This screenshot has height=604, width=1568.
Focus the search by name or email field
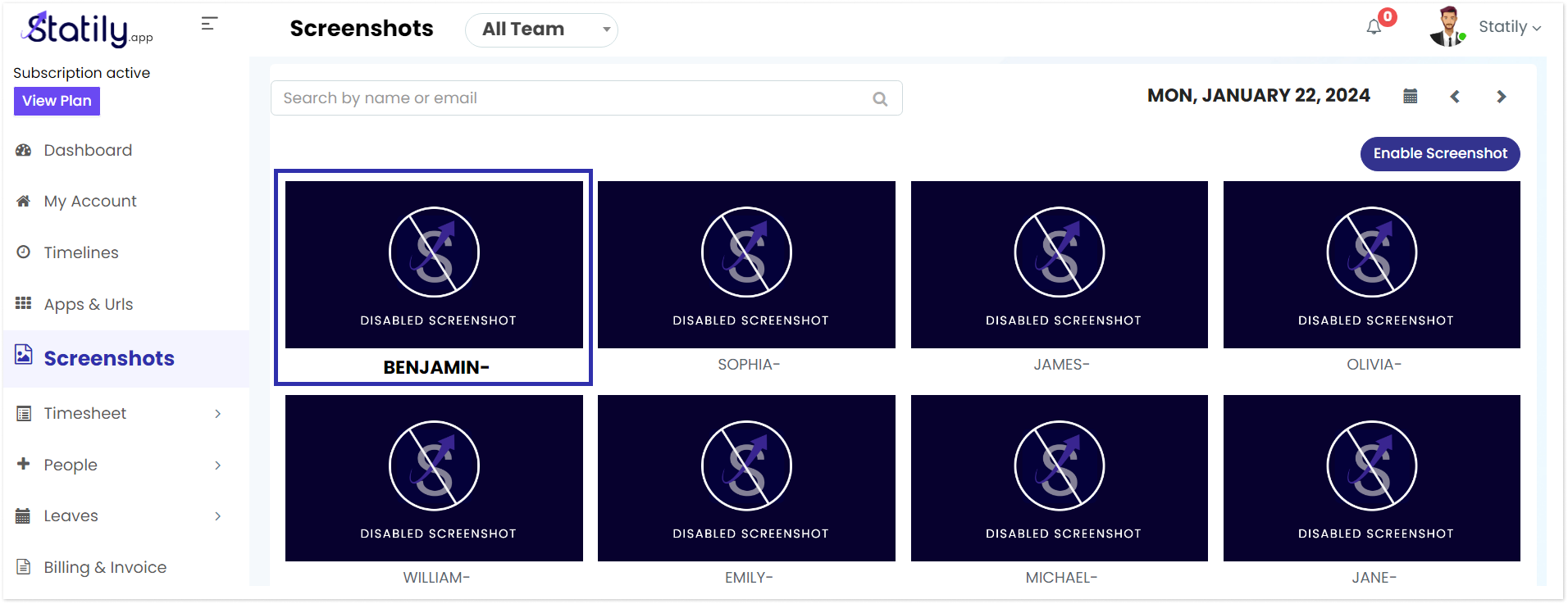tap(586, 98)
